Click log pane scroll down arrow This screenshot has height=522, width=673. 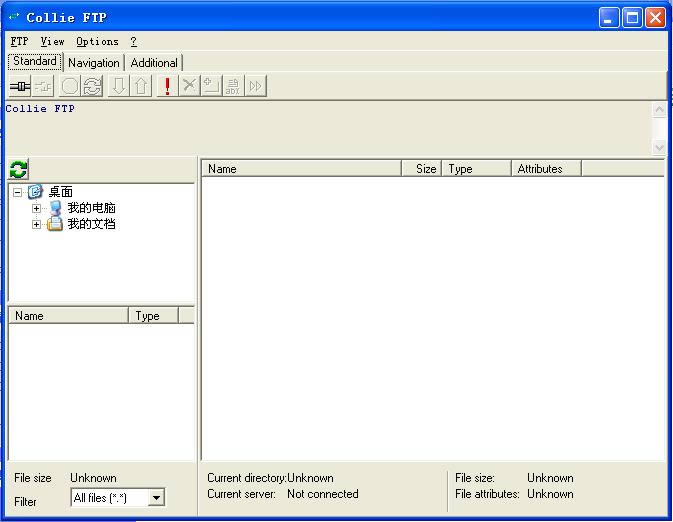[659, 148]
